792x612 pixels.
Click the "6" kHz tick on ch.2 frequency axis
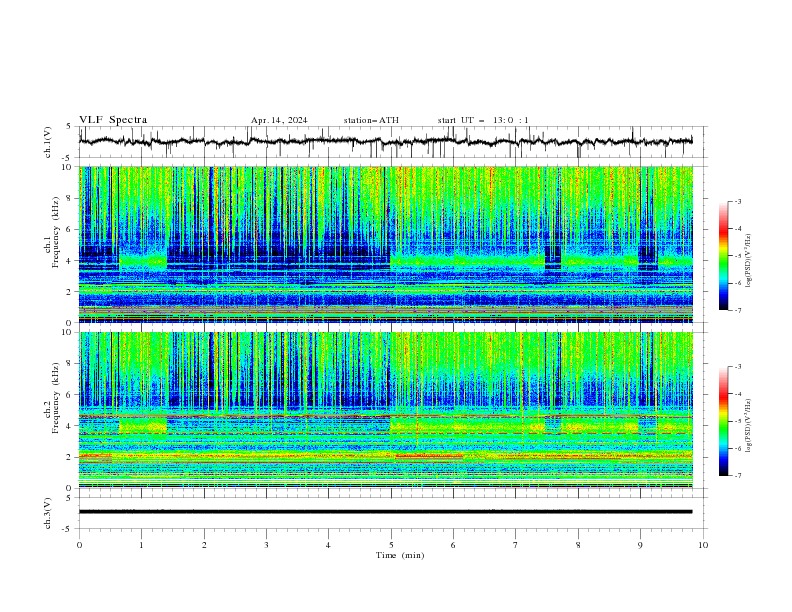coord(71,395)
